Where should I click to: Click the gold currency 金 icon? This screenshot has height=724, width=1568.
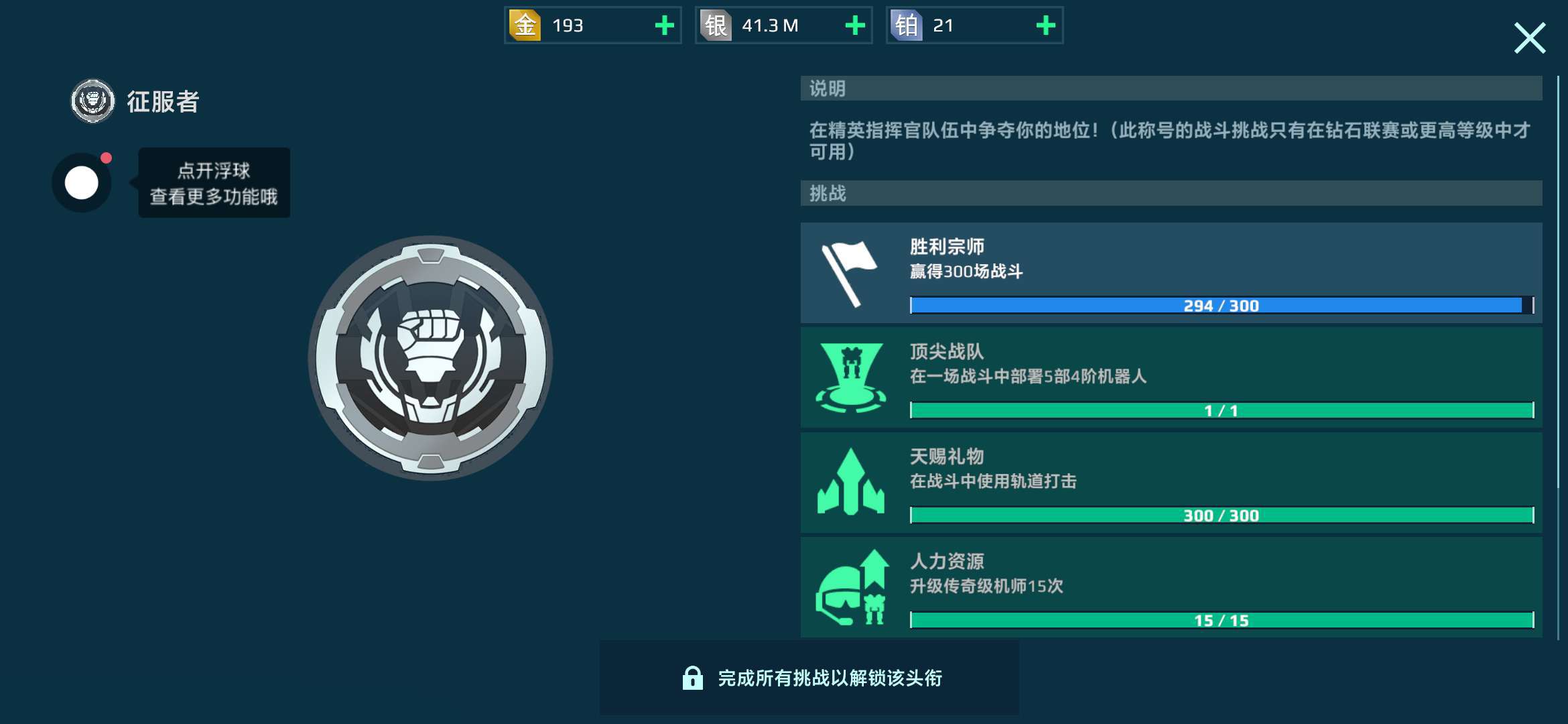[x=525, y=25]
